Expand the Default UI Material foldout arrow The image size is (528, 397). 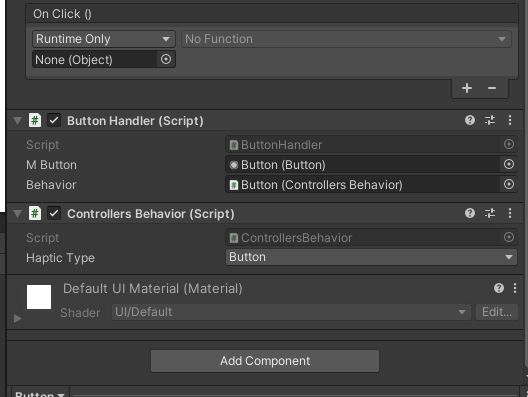pyautogui.click(x=18, y=318)
